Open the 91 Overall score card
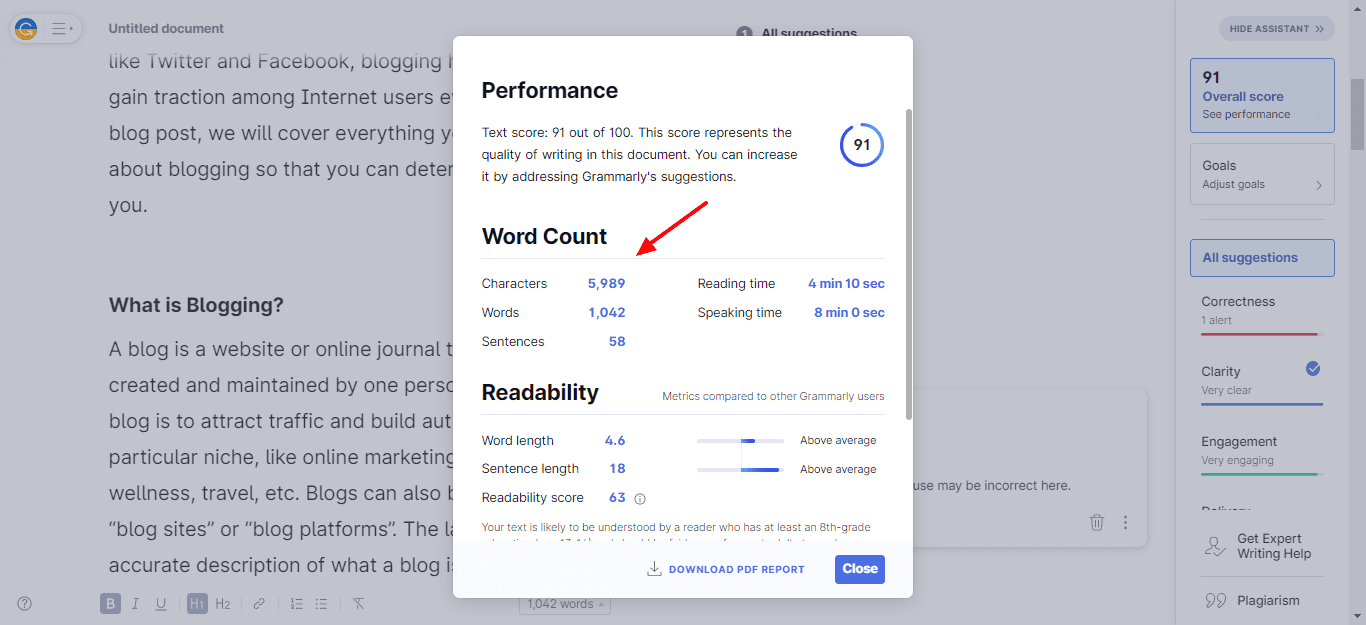1366x625 pixels. (x=1262, y=95)
